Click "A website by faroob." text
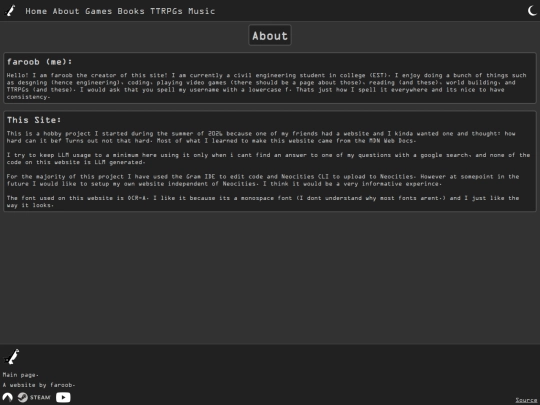 [39, 385]
